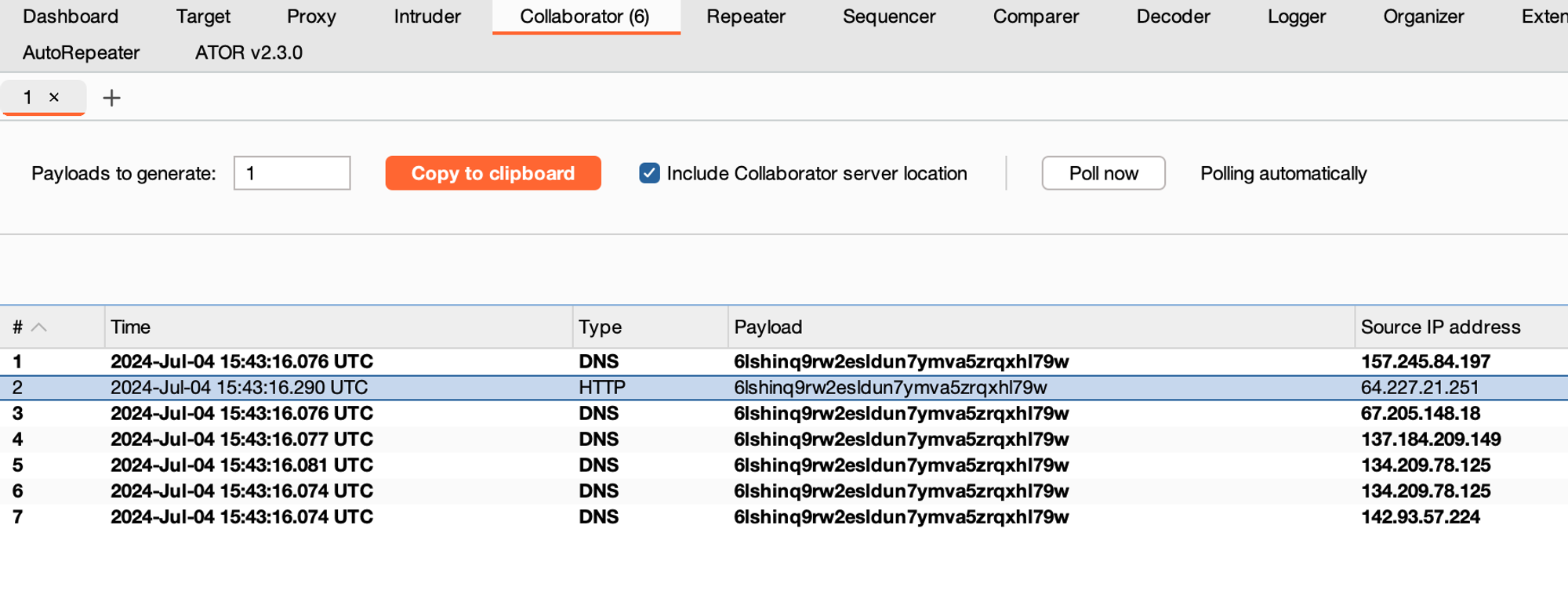
Task: Add a new Collaborator tab with plus icon
Action: click(x=111, y=98)
